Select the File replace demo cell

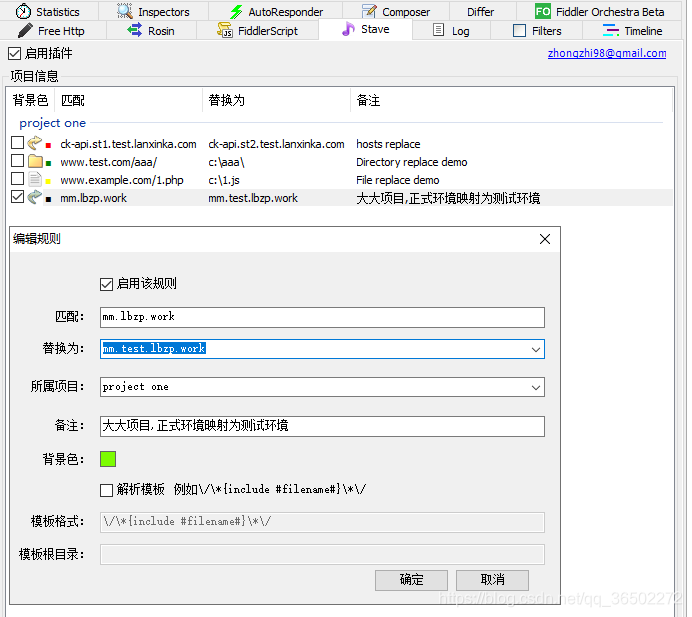(398, 180)
